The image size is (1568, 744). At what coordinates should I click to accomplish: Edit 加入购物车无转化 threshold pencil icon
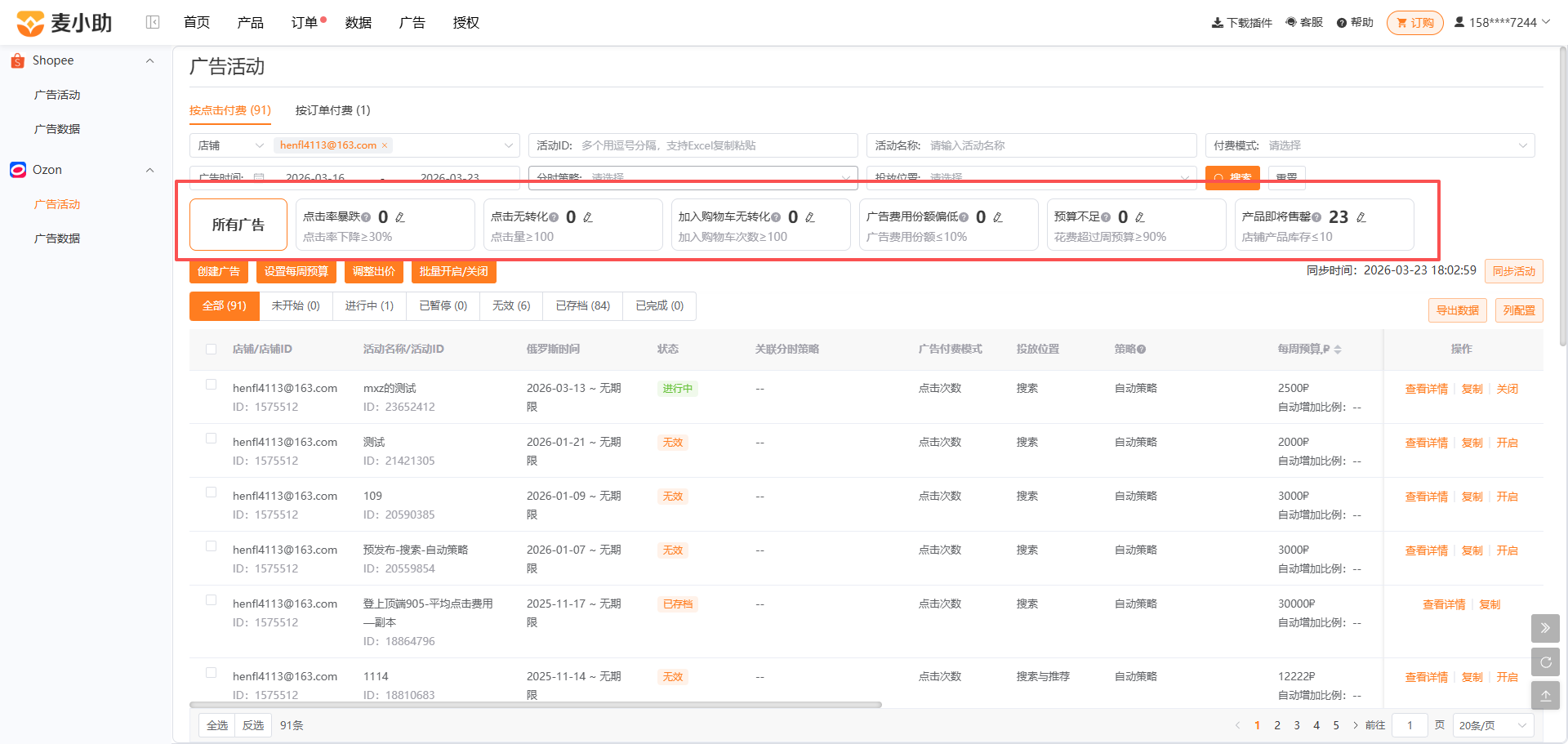click(x=810, y=217)
